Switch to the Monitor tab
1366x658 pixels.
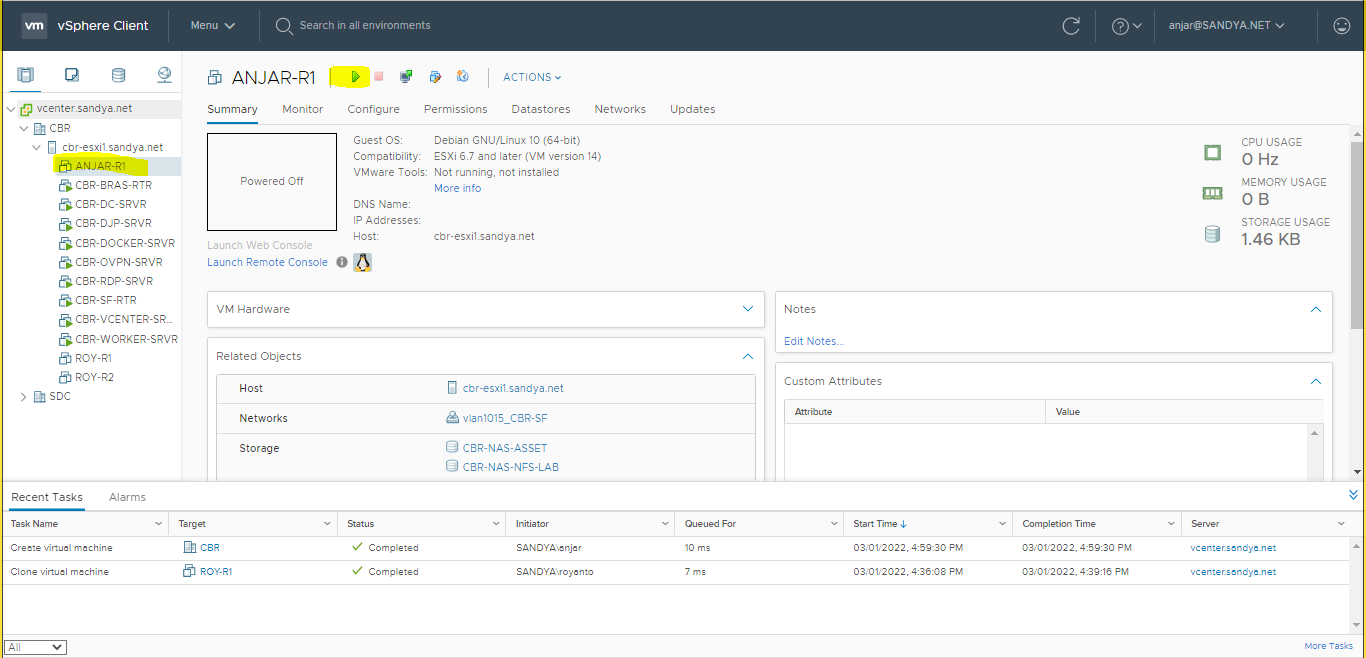click(x=302, y=109)
